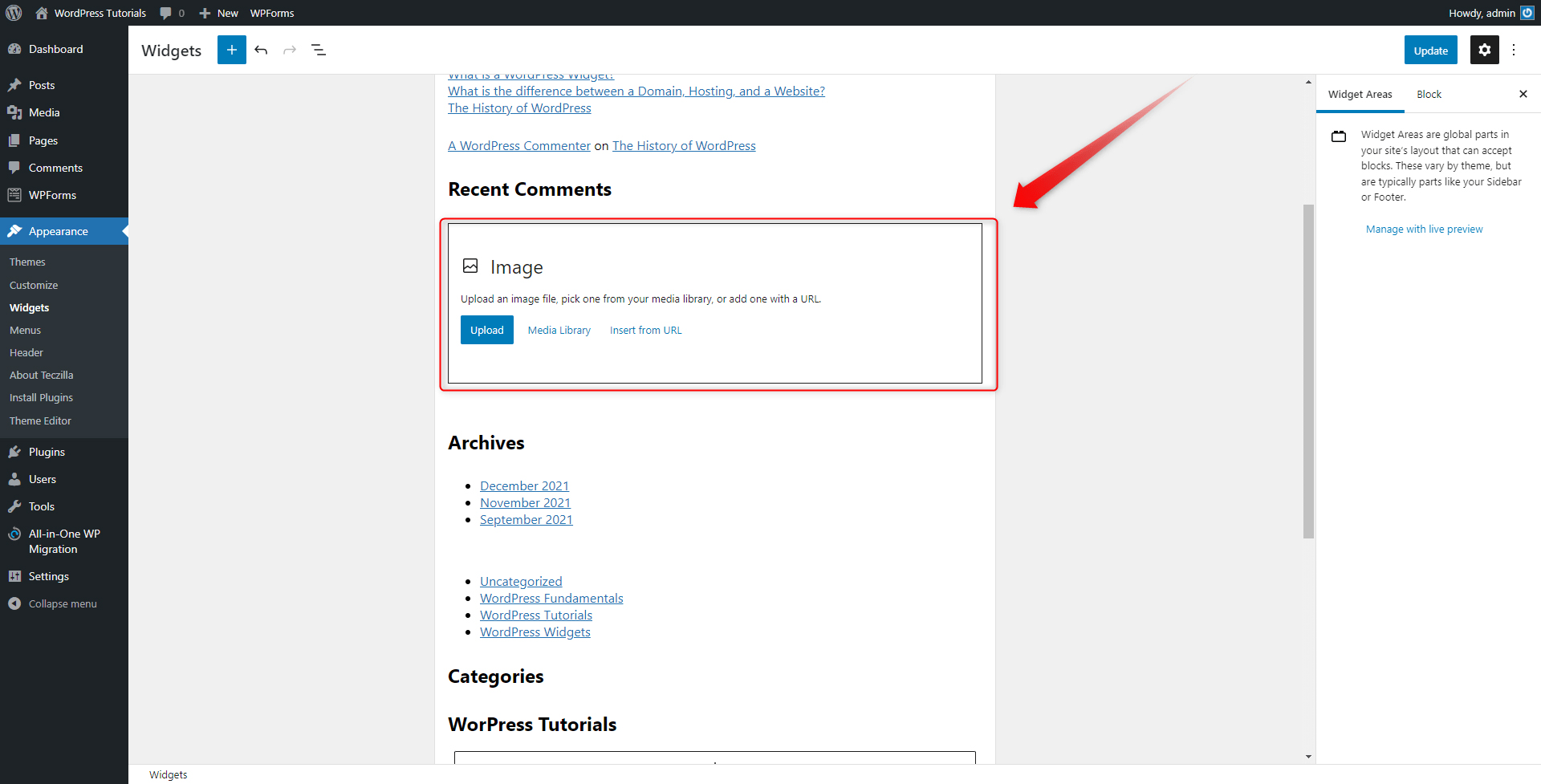Image resolution: width=1541 pixels, height=784 pixels.
Task: Open the comments bubble in admin bar
Action: (172, 13)
